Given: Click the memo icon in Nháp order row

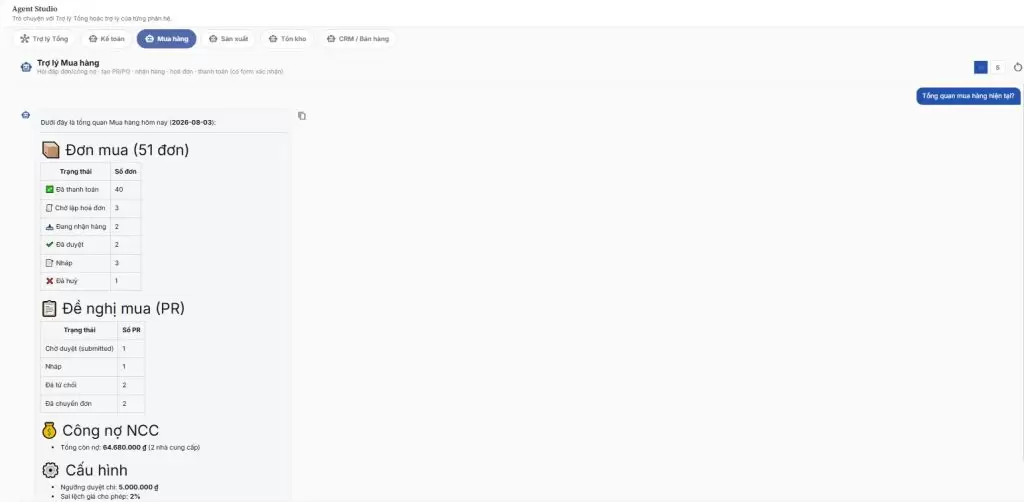Looking at the screenshot, I should tap(50, 262).
